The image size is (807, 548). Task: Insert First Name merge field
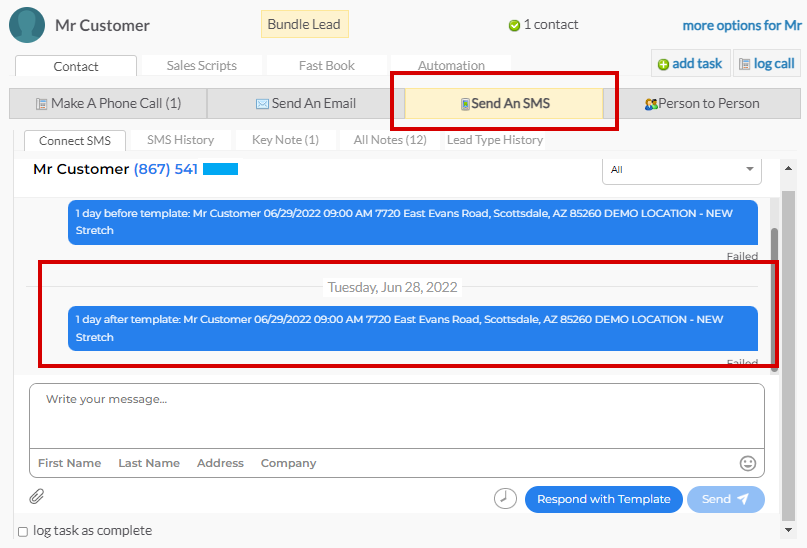[69, 463]
